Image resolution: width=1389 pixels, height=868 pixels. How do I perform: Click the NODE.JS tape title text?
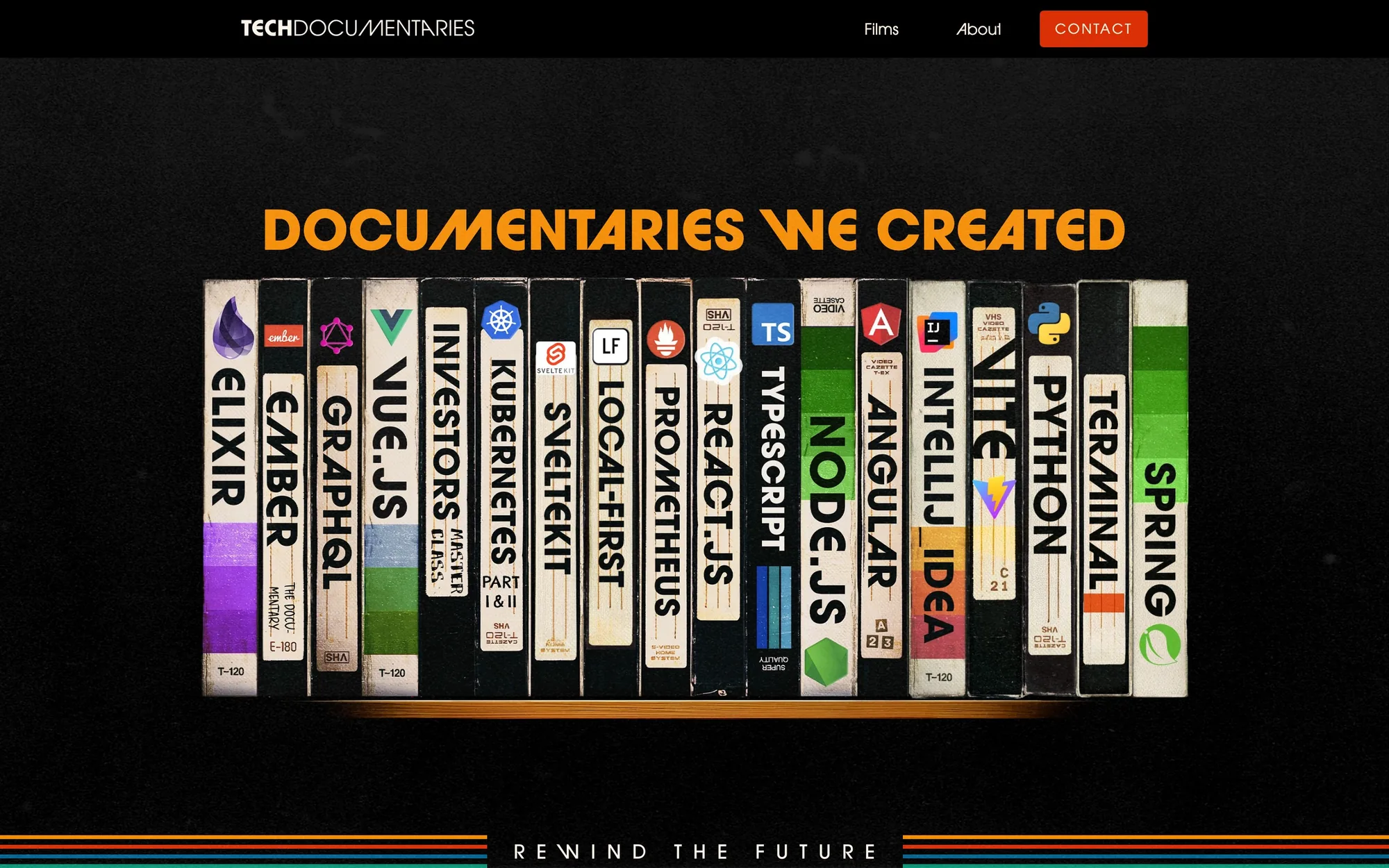(x=827, y=519)
